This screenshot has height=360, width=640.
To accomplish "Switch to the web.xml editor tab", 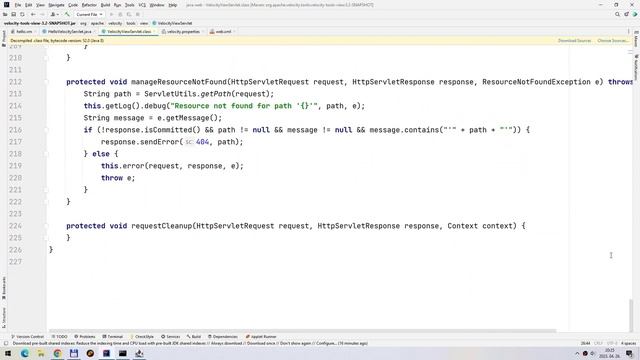I will point(221,31).
